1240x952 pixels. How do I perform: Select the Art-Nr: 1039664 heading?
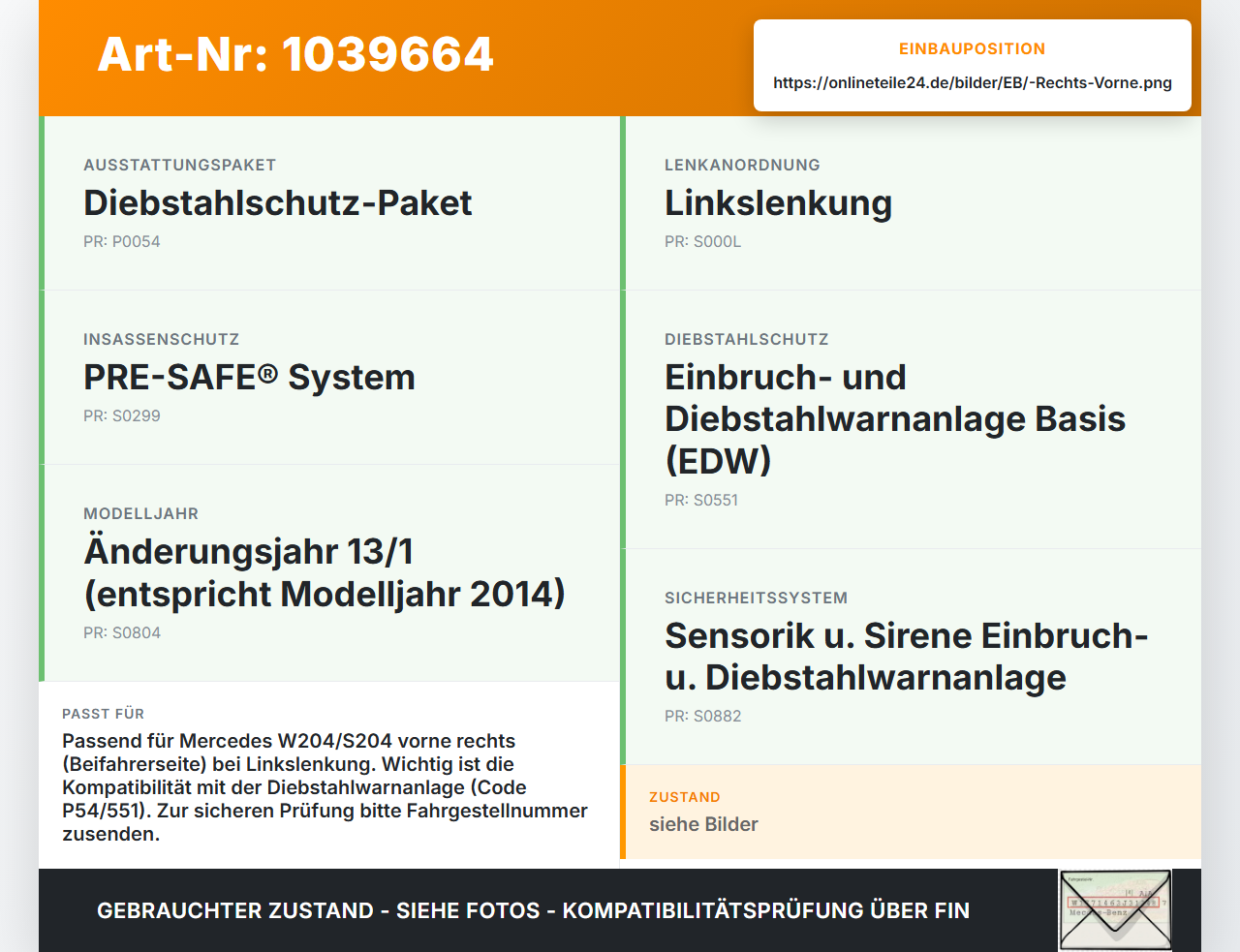click(295, 54)
